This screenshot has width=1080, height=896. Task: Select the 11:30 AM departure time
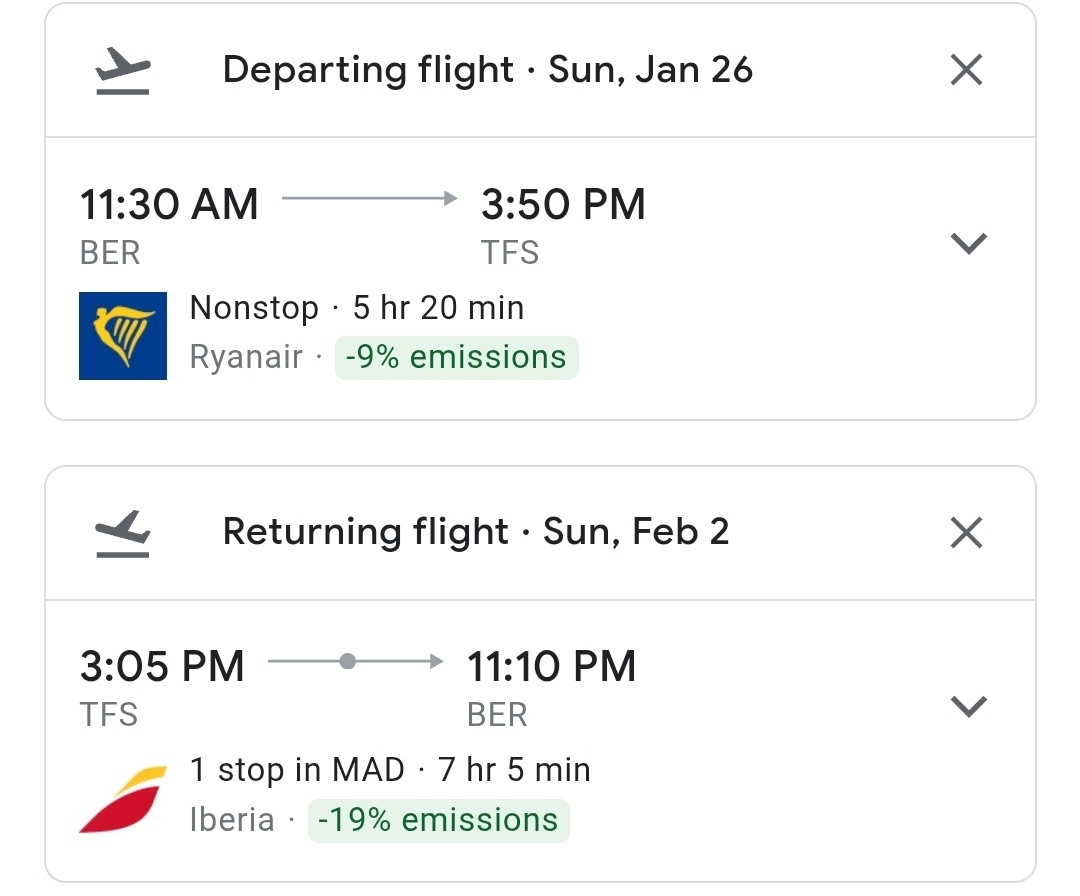[x=169, y=205]
